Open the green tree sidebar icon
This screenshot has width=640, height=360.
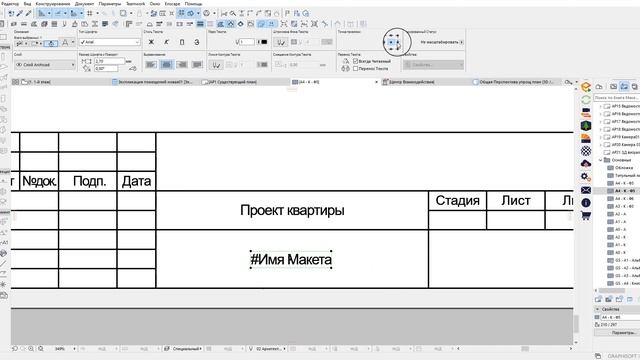point(586,125)
